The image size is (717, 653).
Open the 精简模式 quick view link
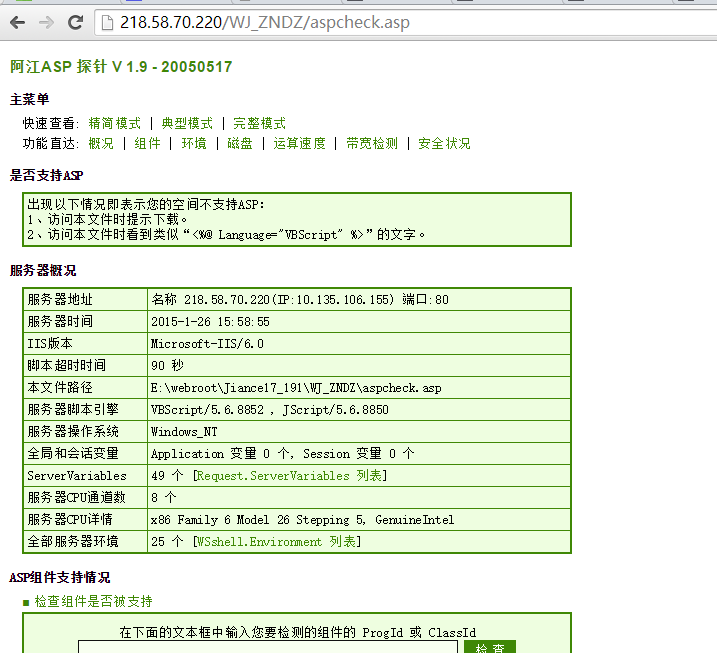pos(114,123)
